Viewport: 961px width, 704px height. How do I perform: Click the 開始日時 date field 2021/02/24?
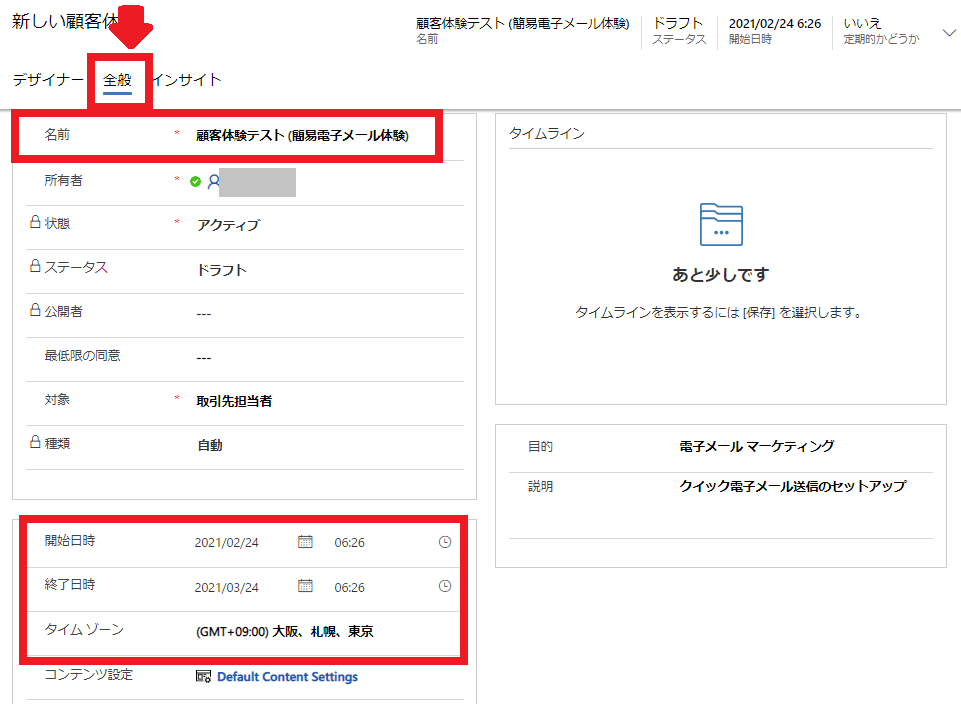click(x=227, y=543)
